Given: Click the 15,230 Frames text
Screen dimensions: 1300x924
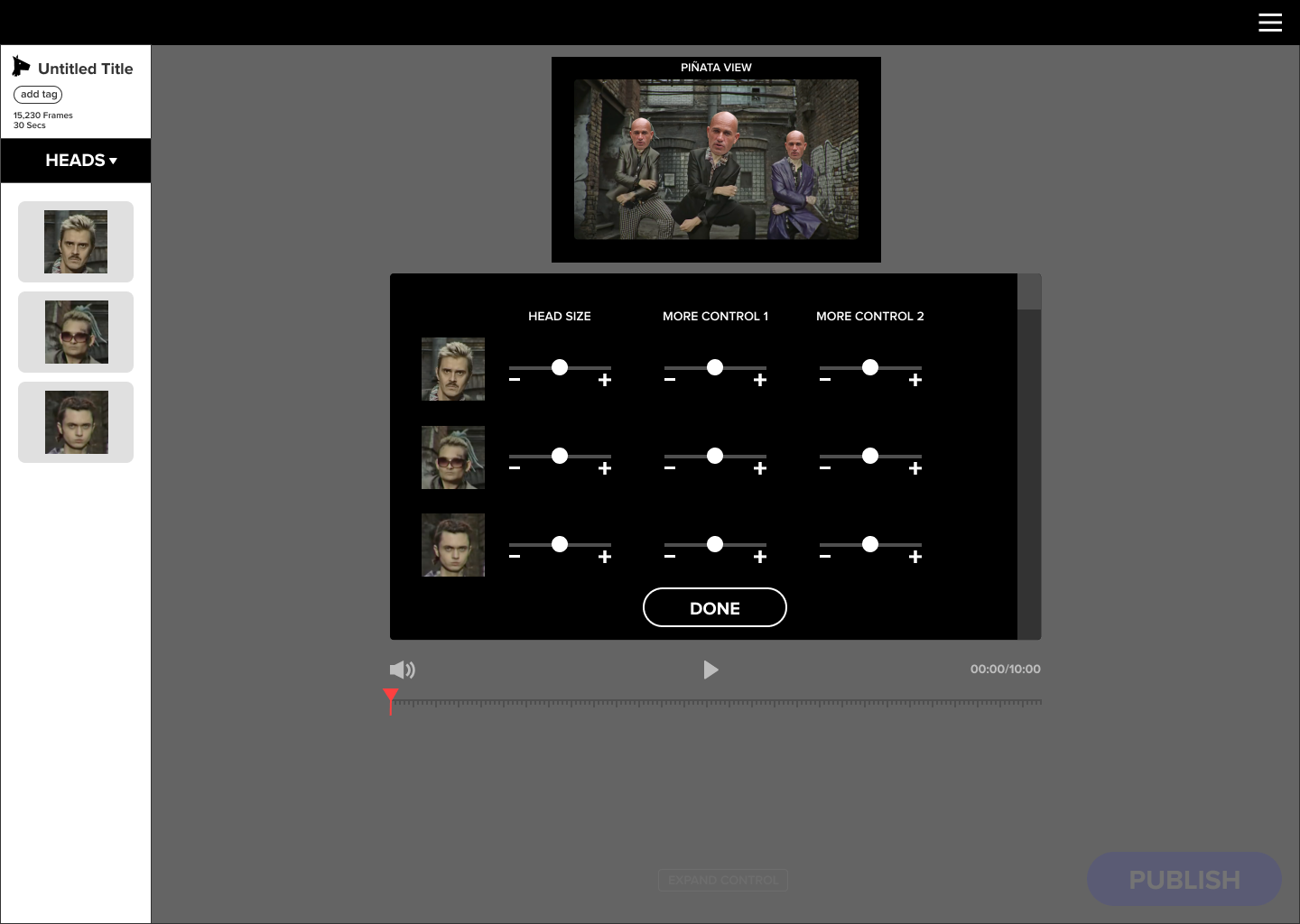Looking at the screenshot, I should [x=43, y=115].
